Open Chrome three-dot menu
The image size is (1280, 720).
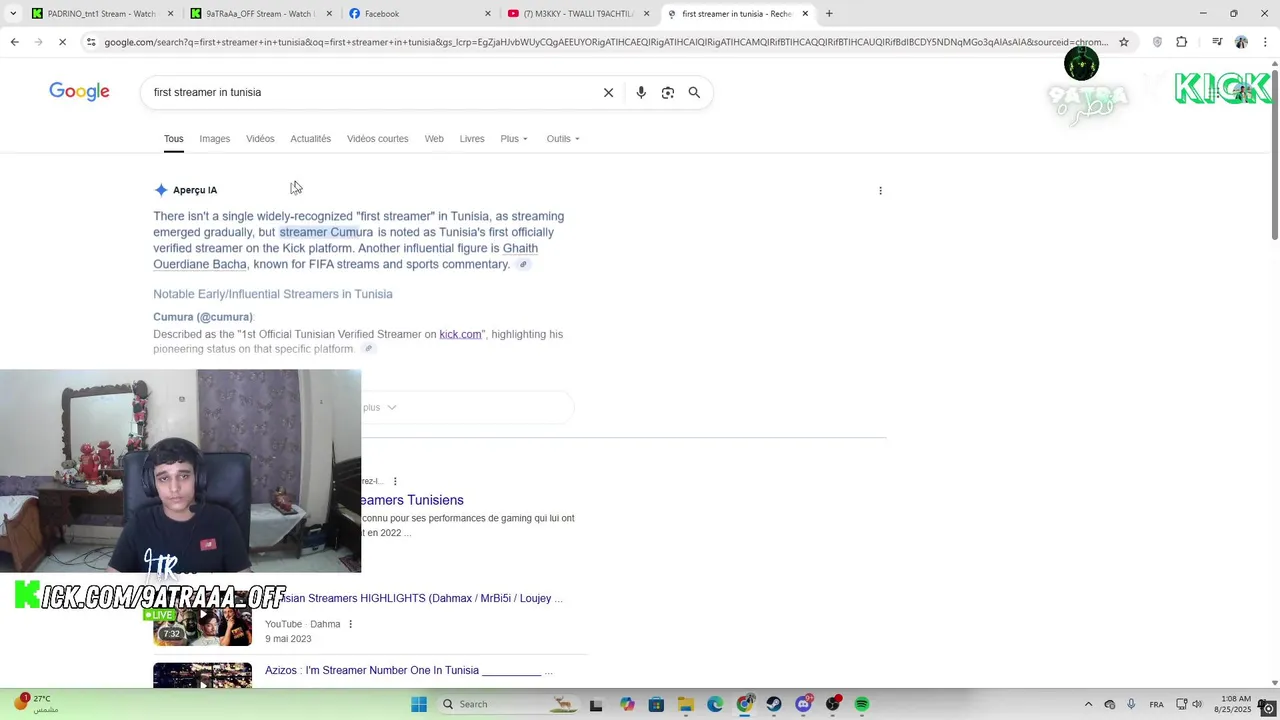pyautogui.click(x=1266, y=42)
